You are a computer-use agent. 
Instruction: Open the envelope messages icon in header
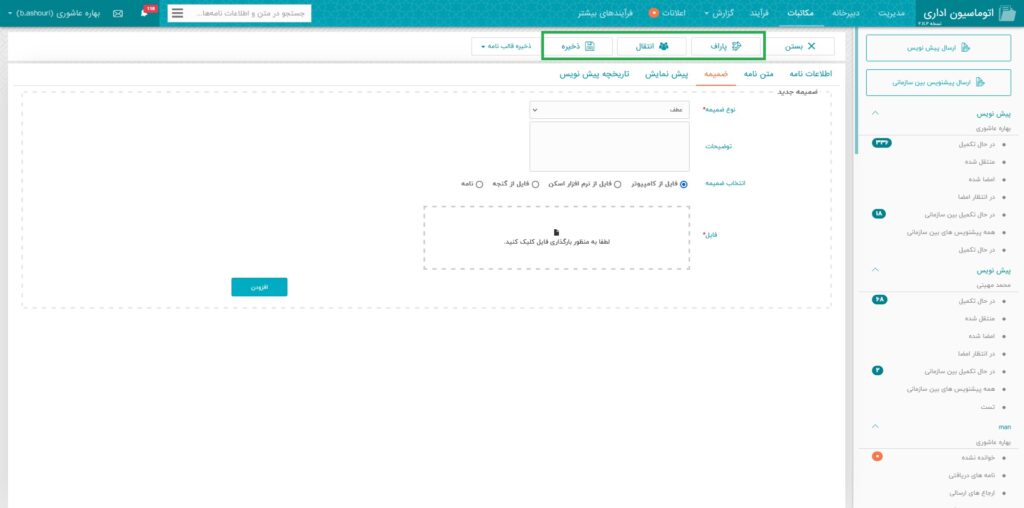click(118, 14)
